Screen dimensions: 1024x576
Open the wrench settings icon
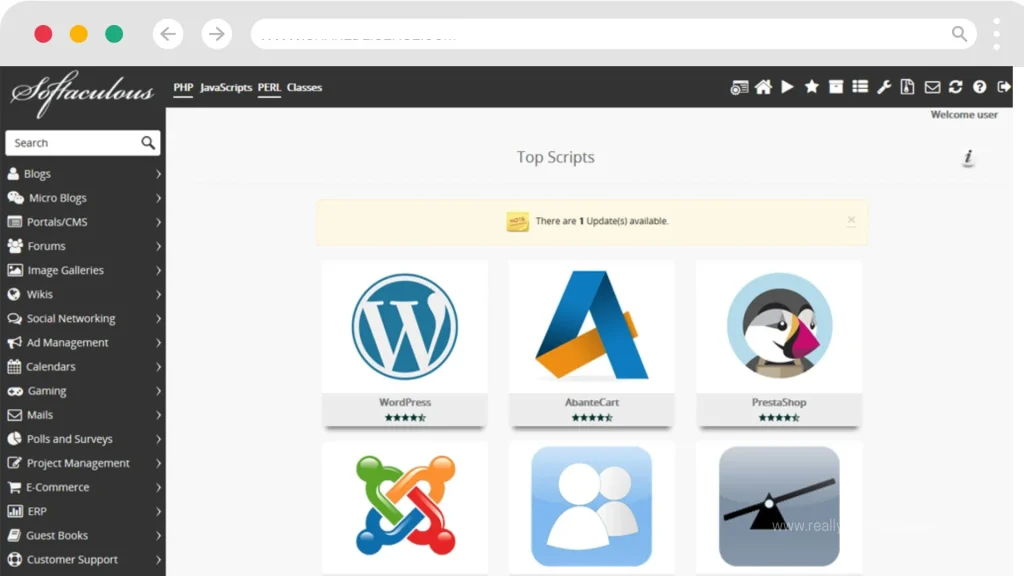(884, 87)
